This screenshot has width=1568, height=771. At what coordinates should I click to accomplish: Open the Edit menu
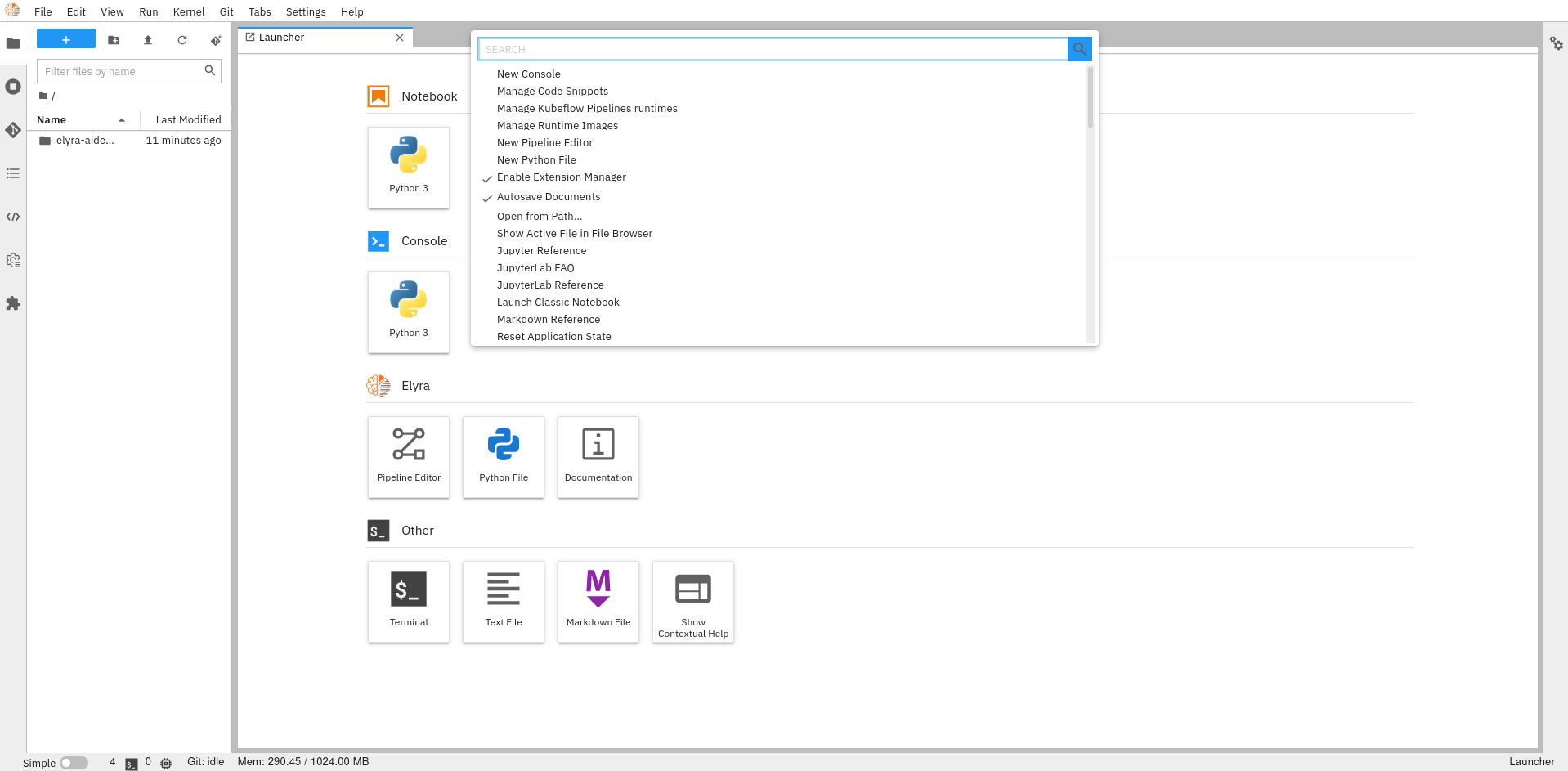(x=76, y=11)
